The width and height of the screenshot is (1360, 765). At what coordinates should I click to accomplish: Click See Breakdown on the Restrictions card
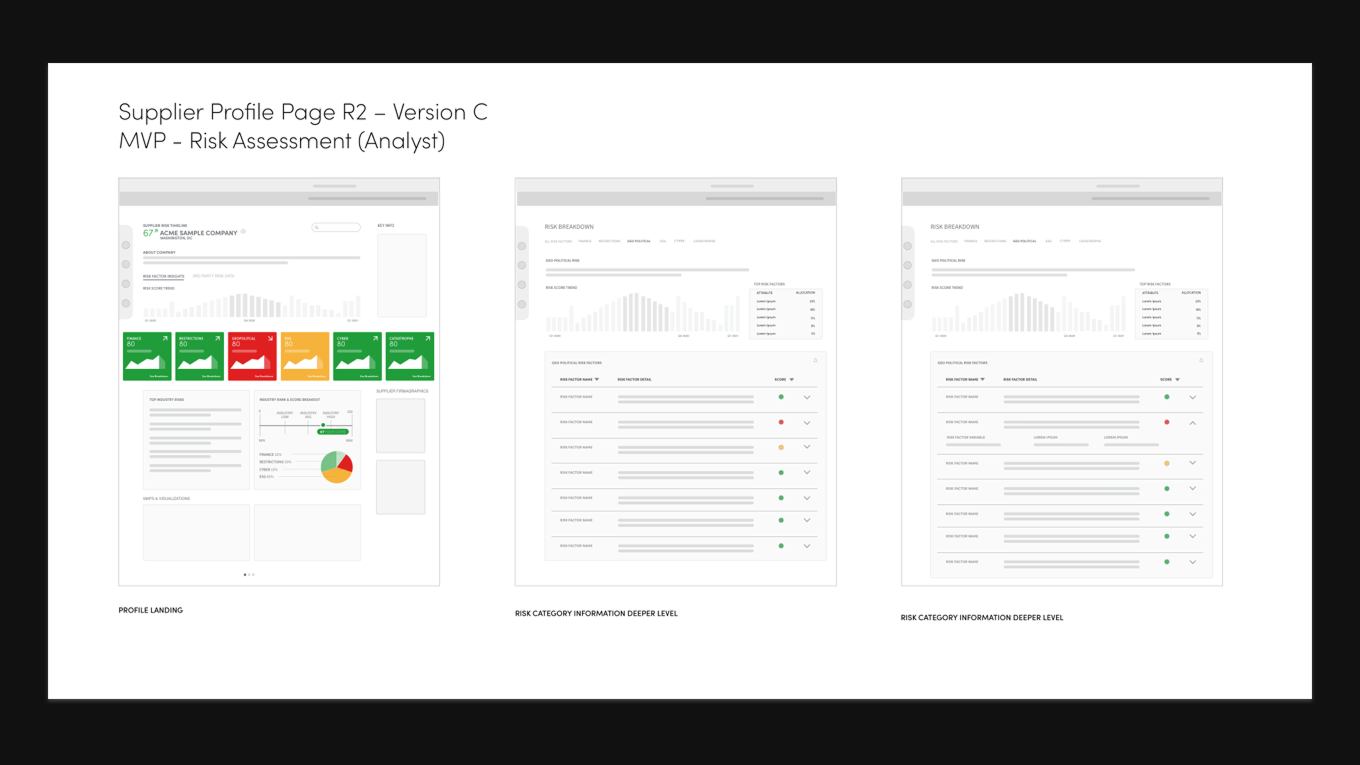click(x=211, y=376)
